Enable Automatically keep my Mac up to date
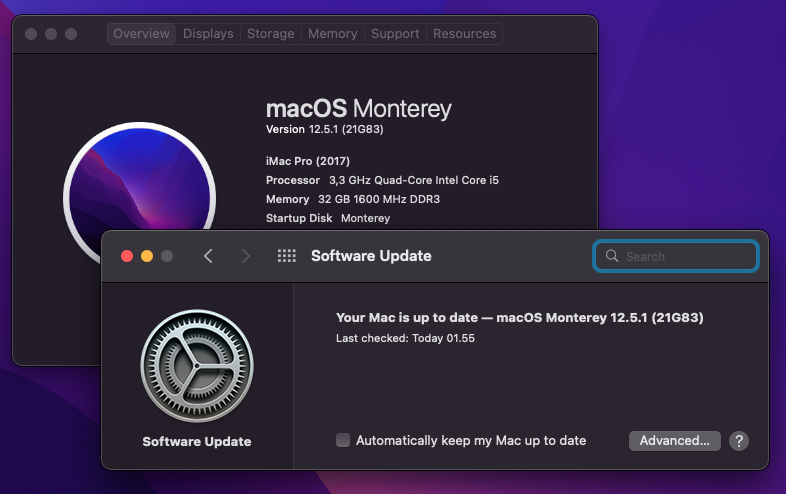This screenshot has height=494, width=786. tap(343, 440)
